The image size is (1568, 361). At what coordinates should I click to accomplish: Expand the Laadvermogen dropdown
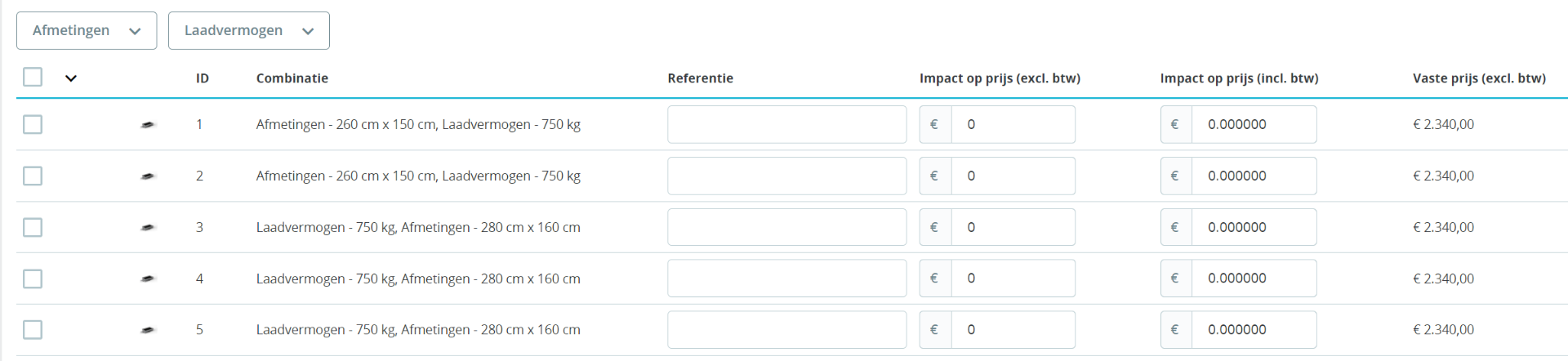pos(249,31)
